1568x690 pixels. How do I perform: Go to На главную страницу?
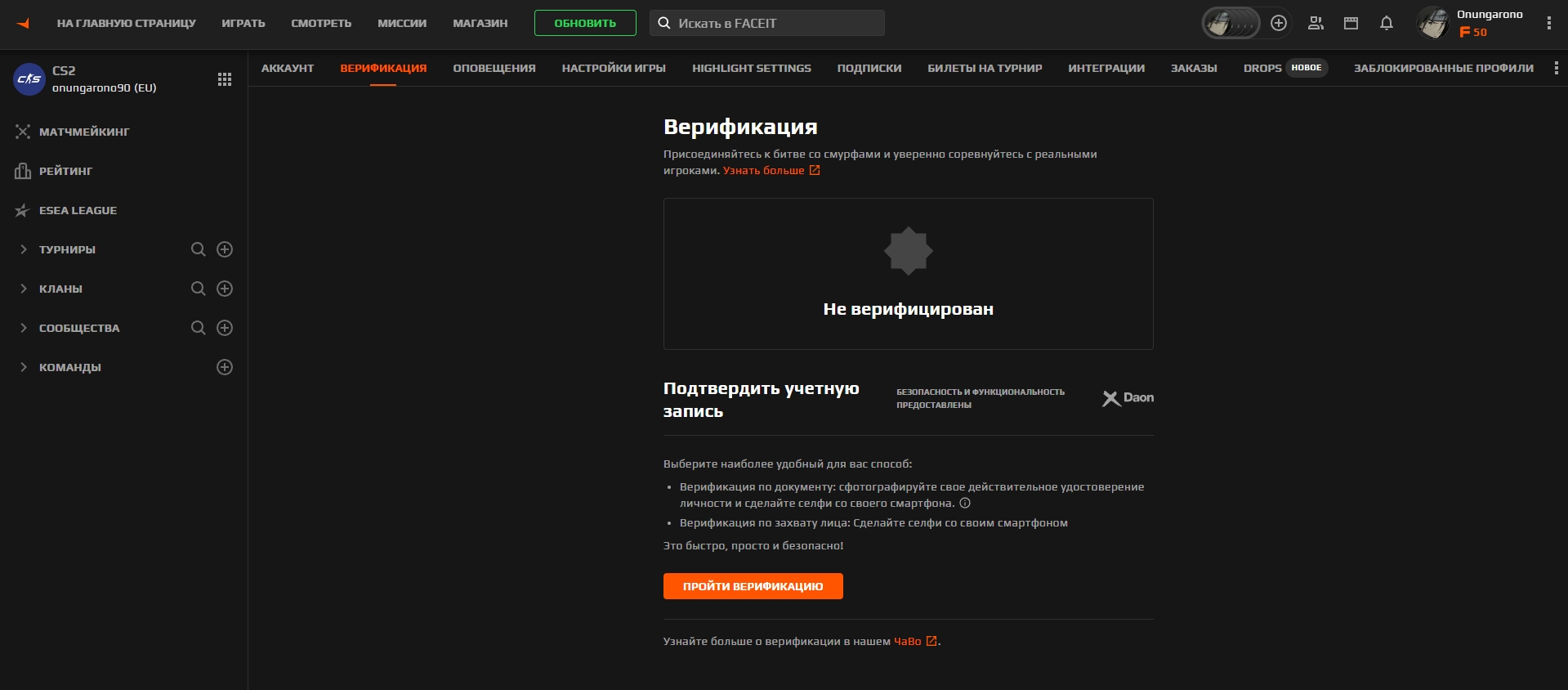[127, 23]
